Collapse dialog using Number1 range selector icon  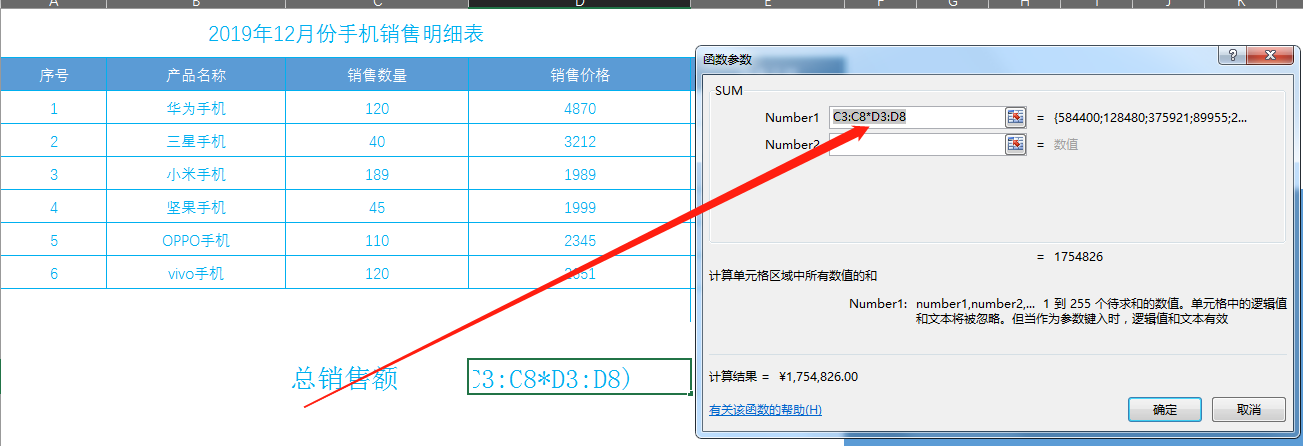(x=1016, y=117)
